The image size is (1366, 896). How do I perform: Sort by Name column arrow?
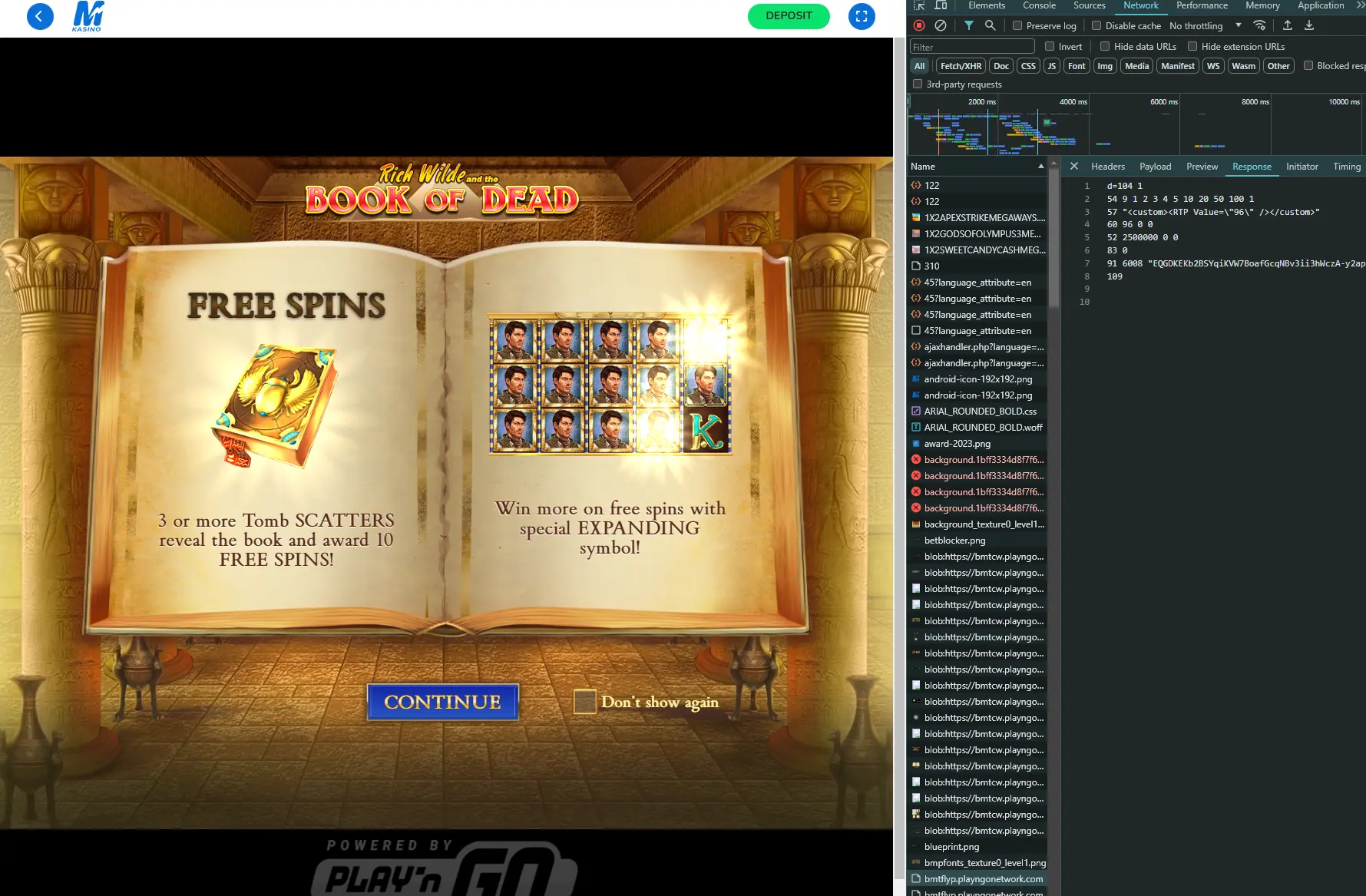(x=1041, y=166)
